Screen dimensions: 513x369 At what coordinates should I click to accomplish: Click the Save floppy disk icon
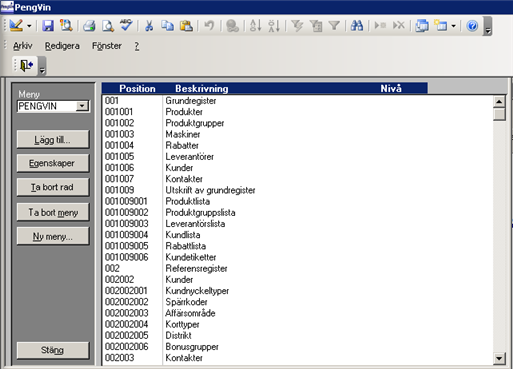point(48,26)
